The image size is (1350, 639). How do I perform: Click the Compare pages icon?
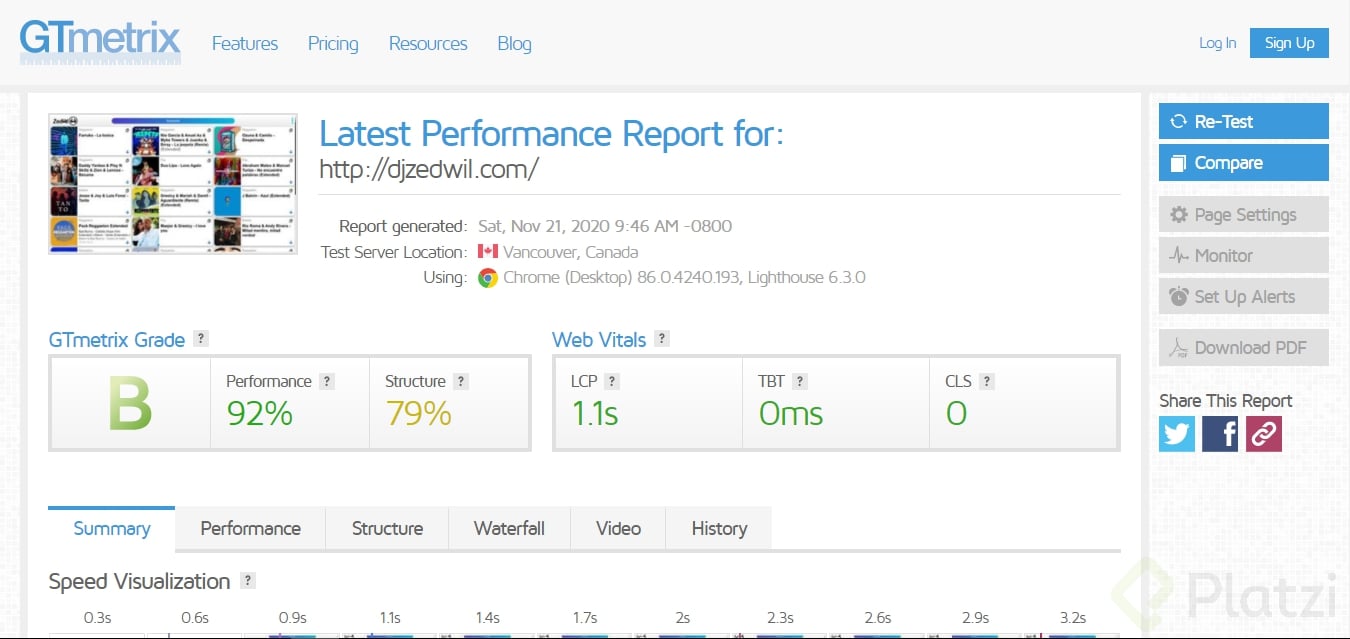tap(1179, 163)
